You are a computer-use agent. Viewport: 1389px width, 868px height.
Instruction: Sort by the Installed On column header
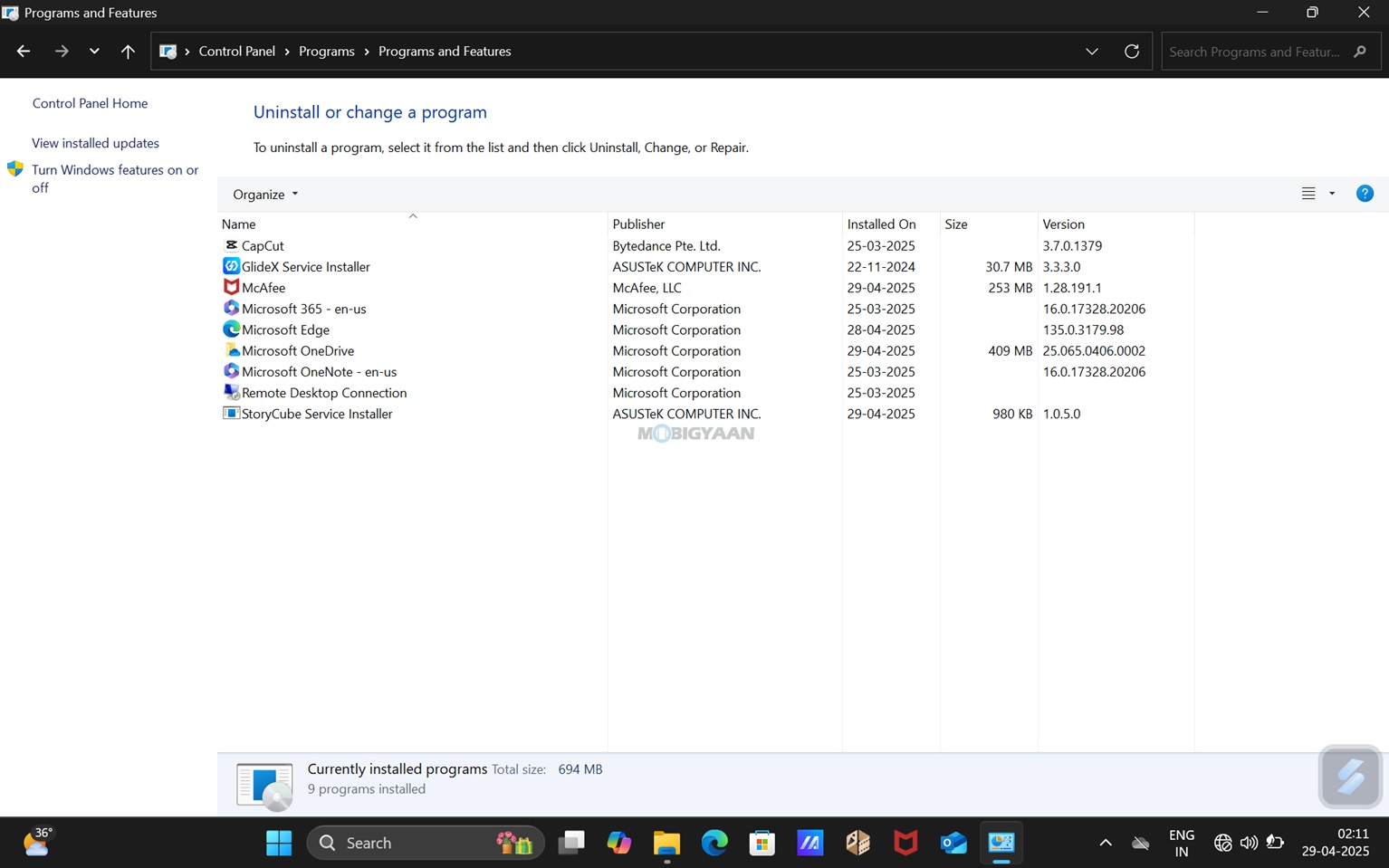[x=892, y=224]
